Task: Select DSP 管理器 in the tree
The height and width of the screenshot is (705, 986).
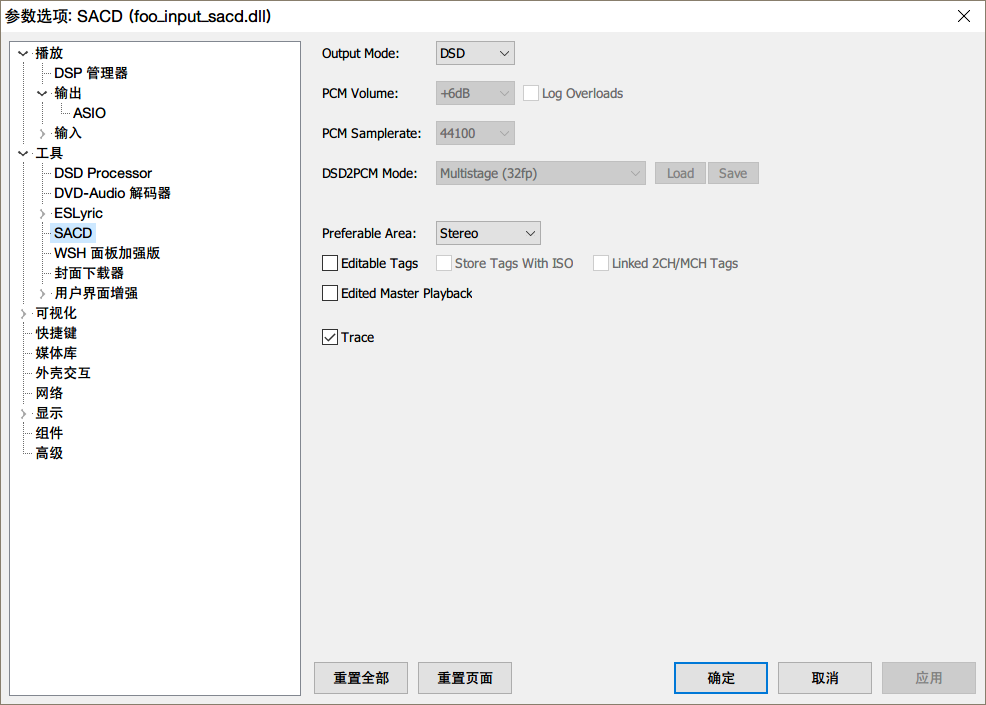Action: [x=91, y=73]
